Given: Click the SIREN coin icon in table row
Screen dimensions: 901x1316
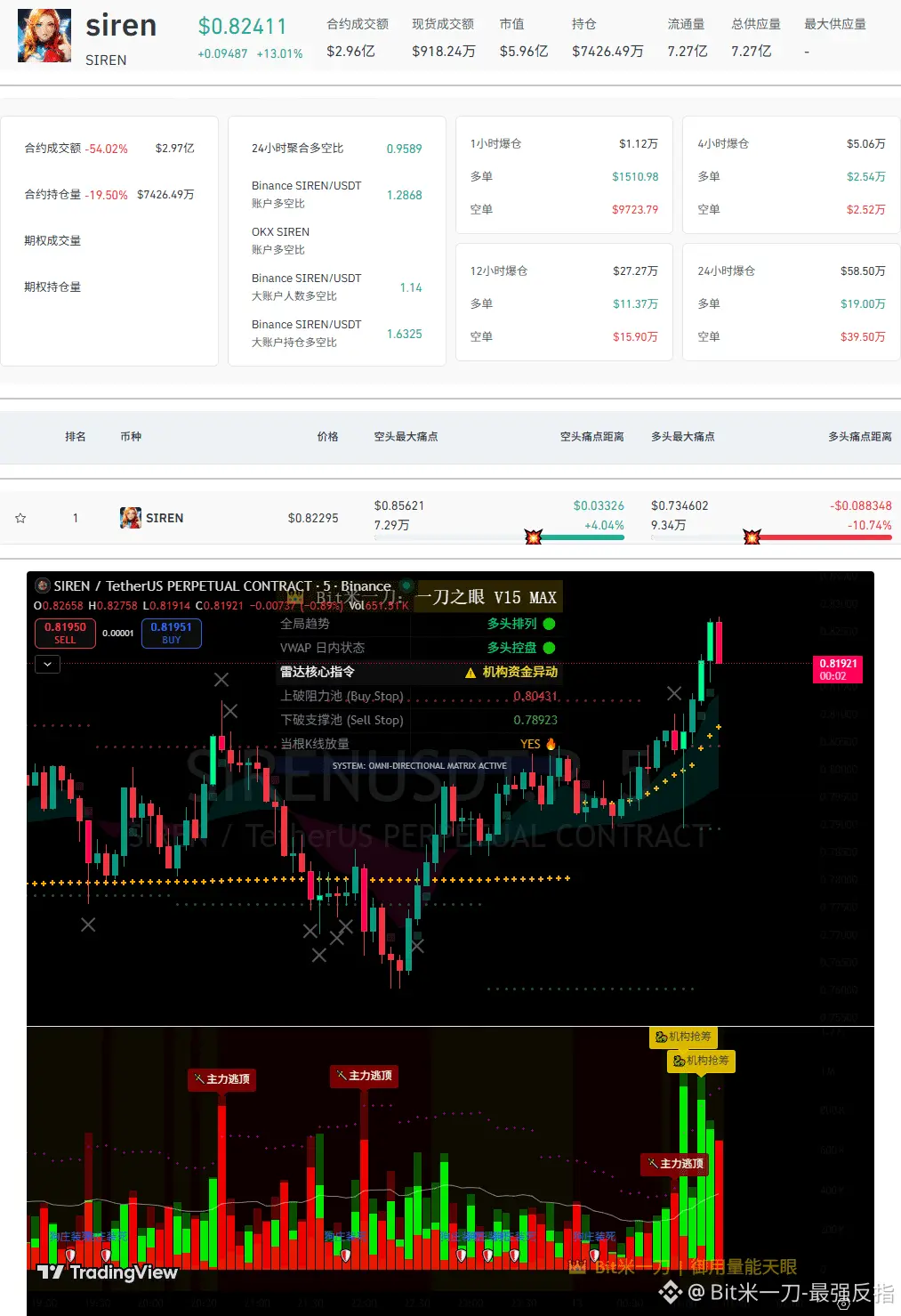Looking at the screenshot, I should tap(131, 518).
